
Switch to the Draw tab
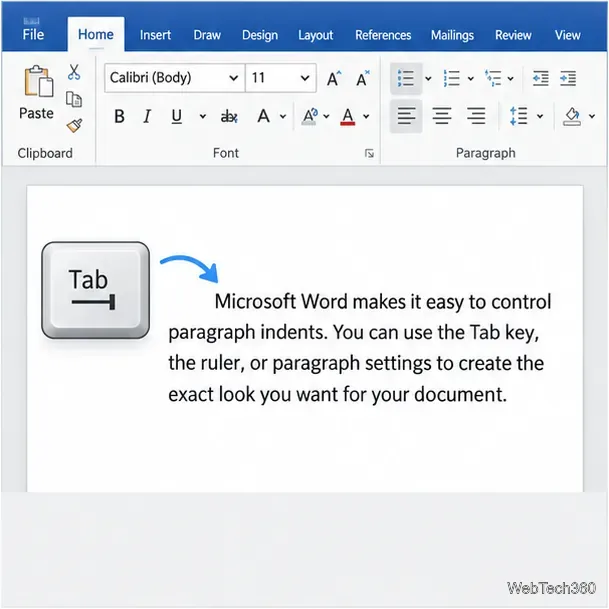click(207, 35)
